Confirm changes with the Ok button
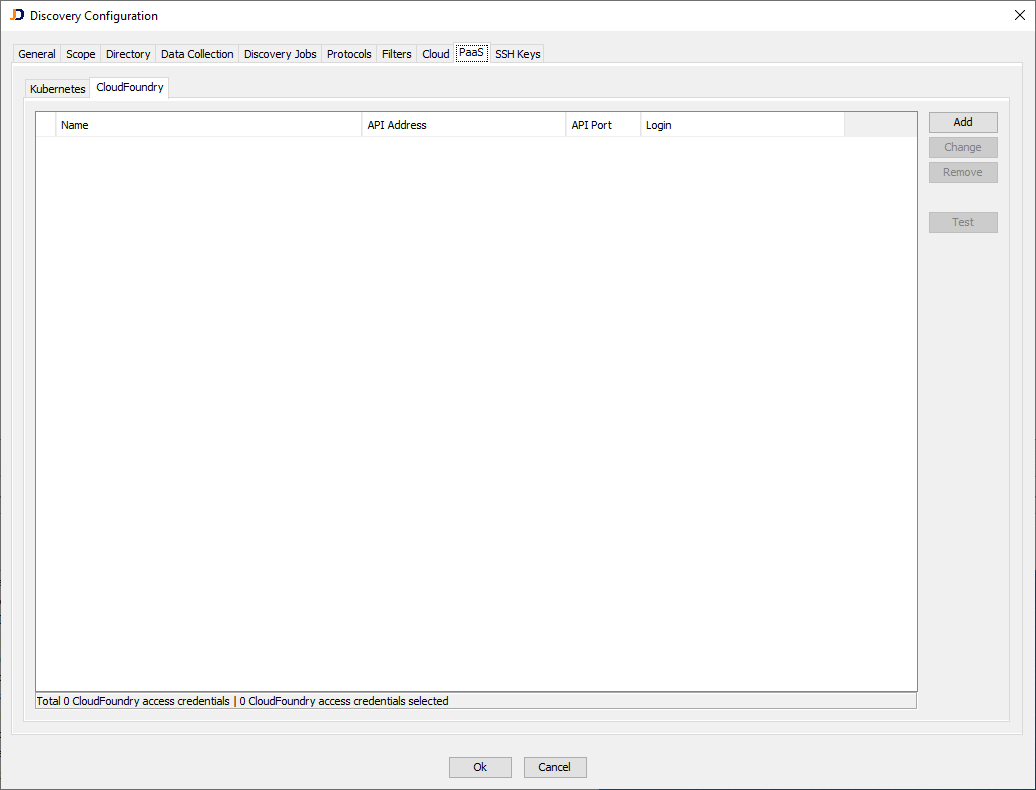The width and height of the screenshot is (1036, 790). (x=480, y=767)
